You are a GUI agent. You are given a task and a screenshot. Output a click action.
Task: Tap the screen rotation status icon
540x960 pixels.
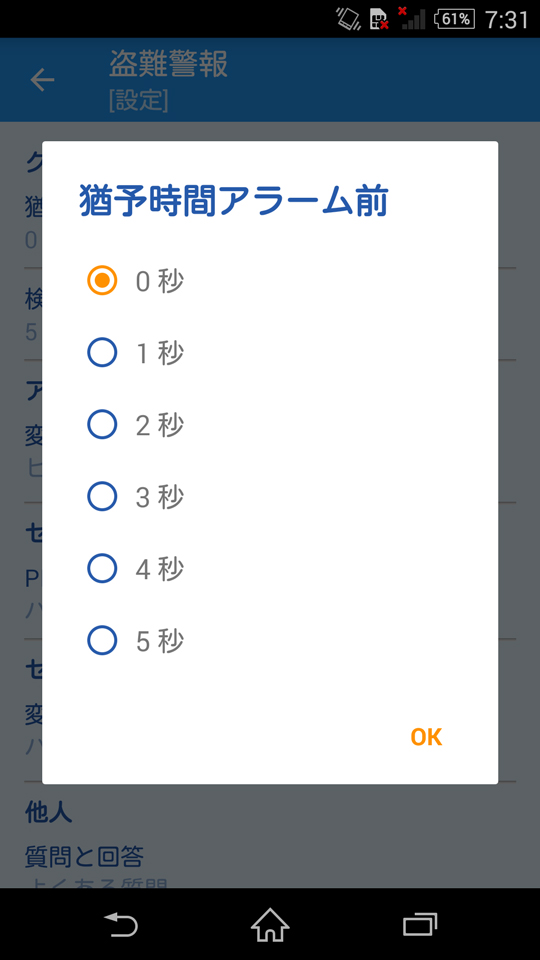coord(348,19)
